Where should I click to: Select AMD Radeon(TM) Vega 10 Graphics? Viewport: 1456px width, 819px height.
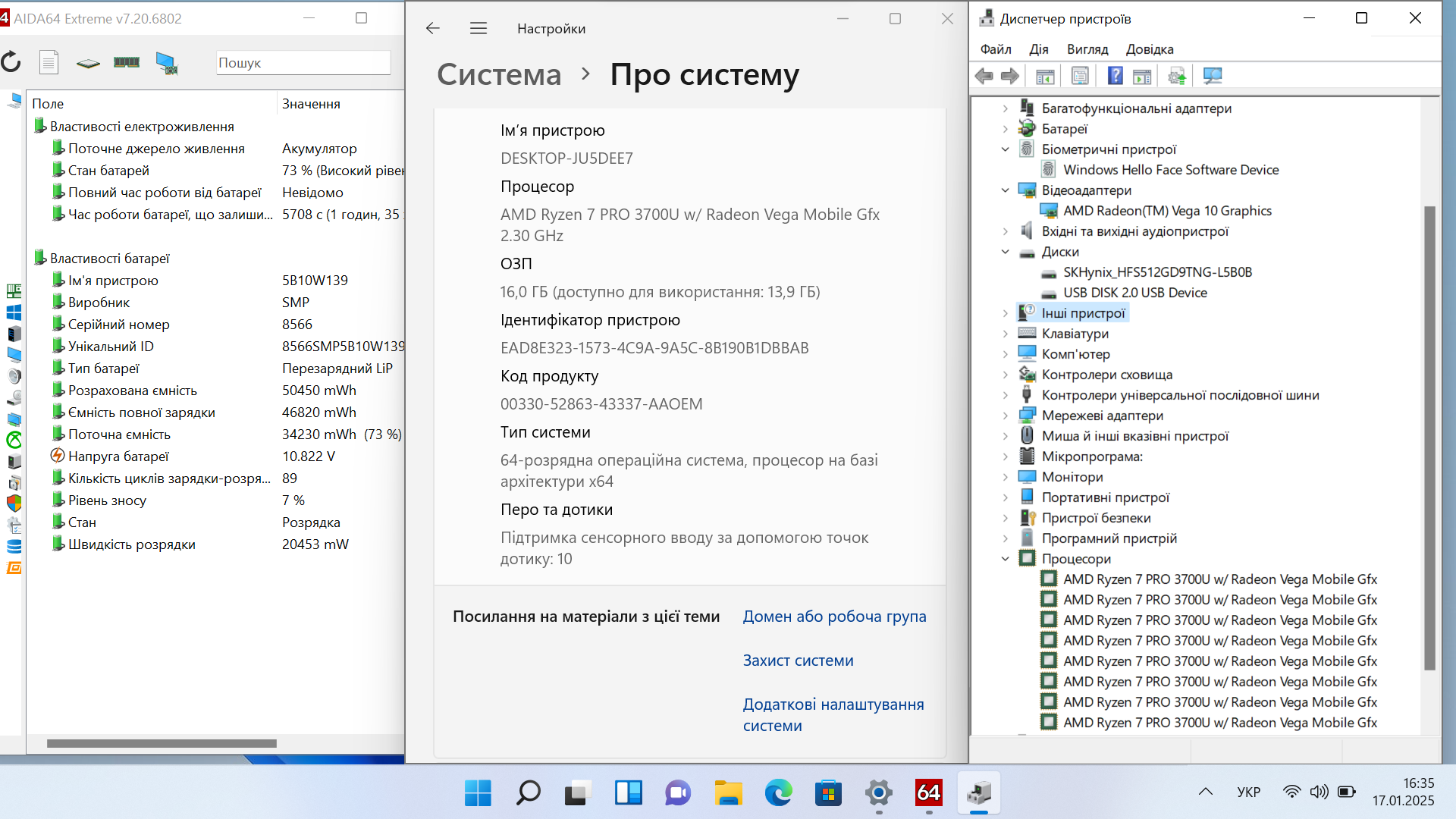coord(1167,211)
